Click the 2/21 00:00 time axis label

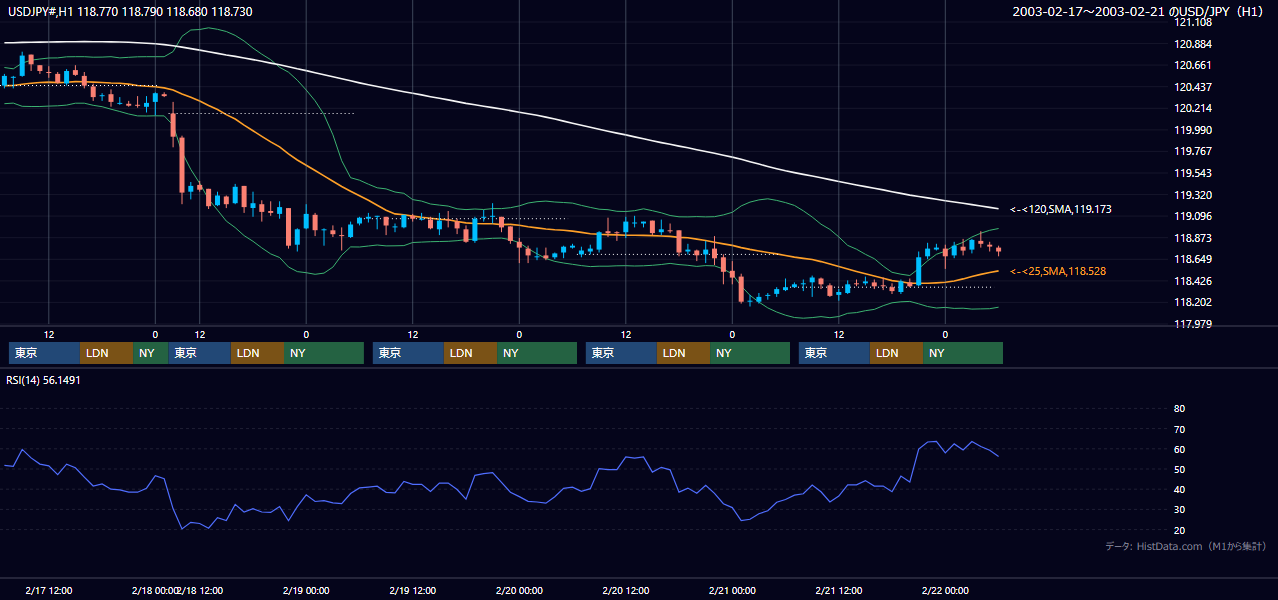click(732, 591)
